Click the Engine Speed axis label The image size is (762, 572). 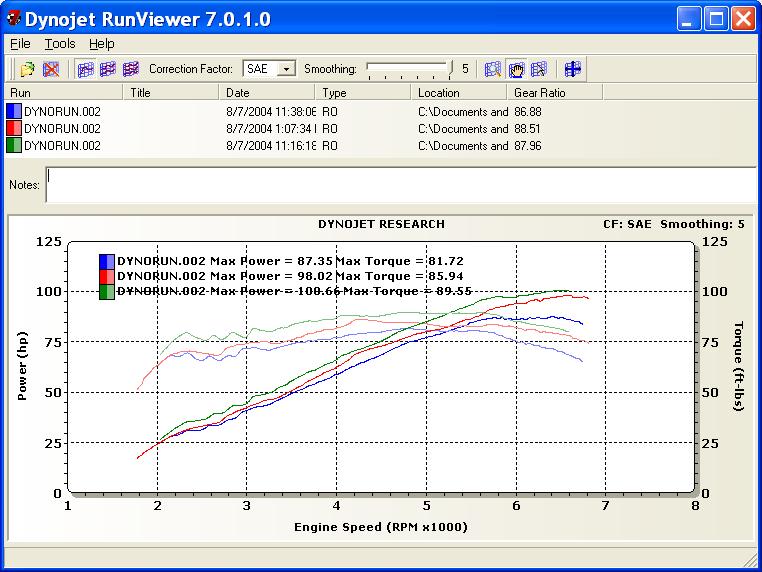click(381, 527)
